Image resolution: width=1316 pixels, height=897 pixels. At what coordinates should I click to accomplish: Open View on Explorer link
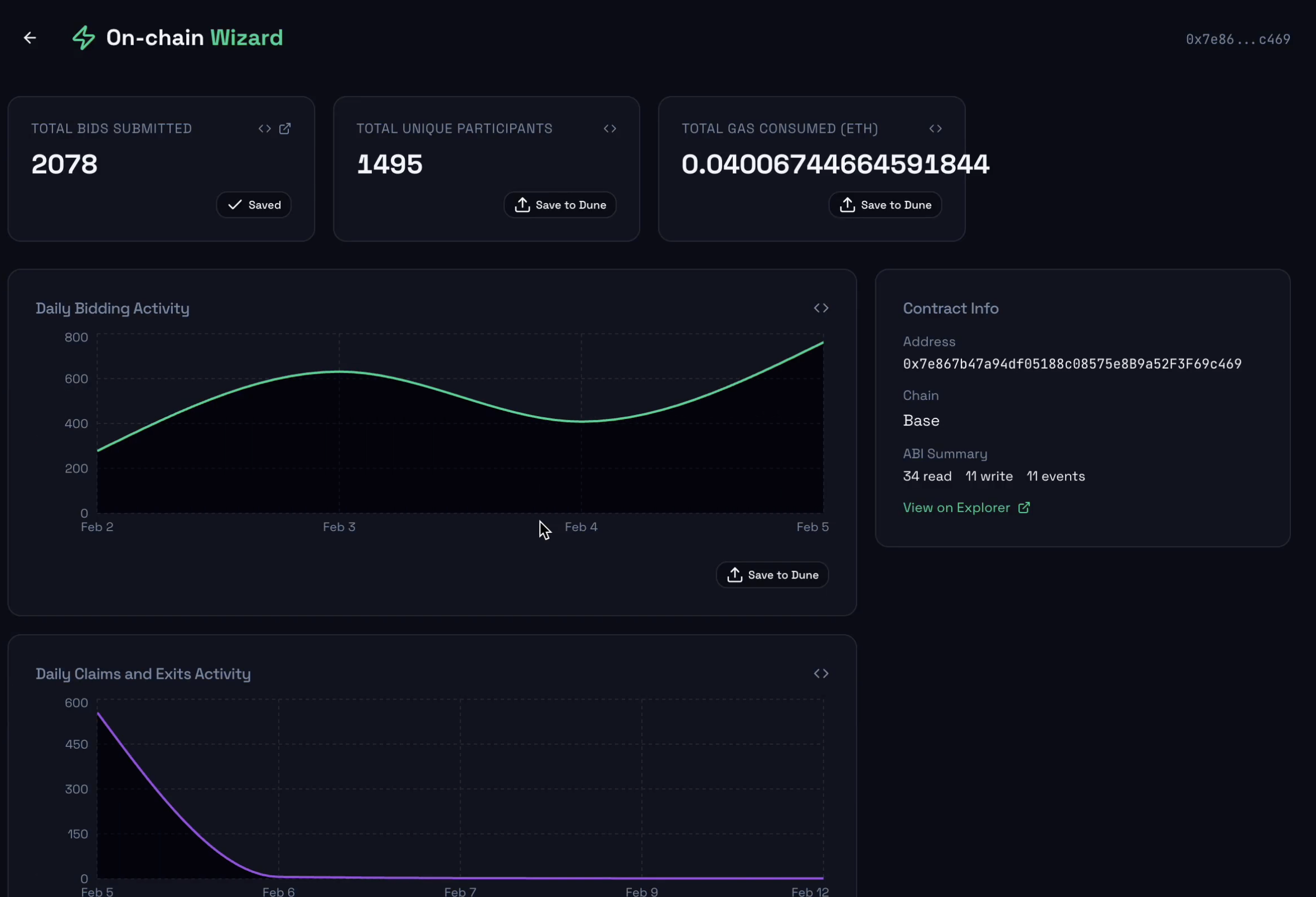tap(956, 507)
